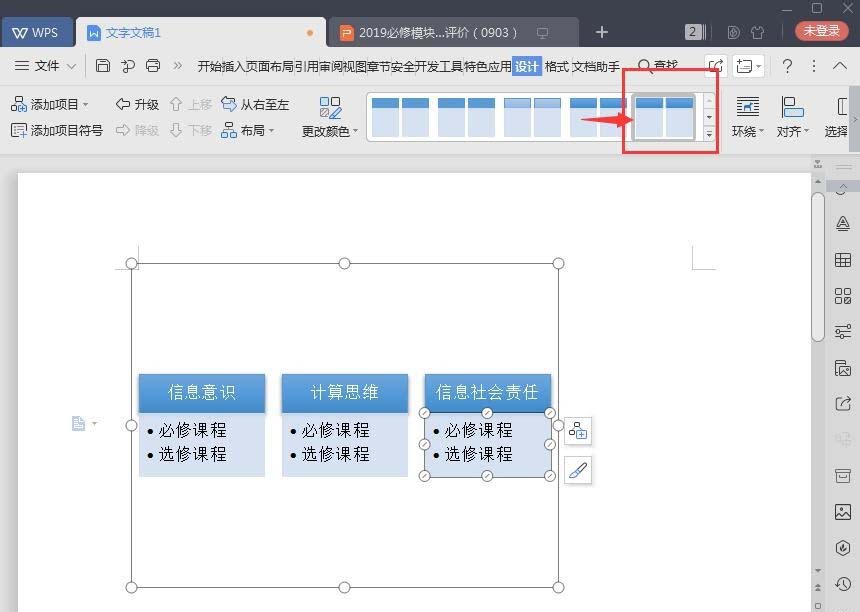
Task: Click the floating add-item icon beside the SmartArt
Action: coord(578,431)
